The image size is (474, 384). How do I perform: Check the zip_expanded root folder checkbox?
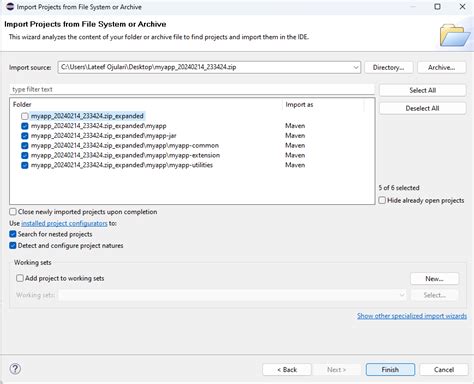(25, 116)
